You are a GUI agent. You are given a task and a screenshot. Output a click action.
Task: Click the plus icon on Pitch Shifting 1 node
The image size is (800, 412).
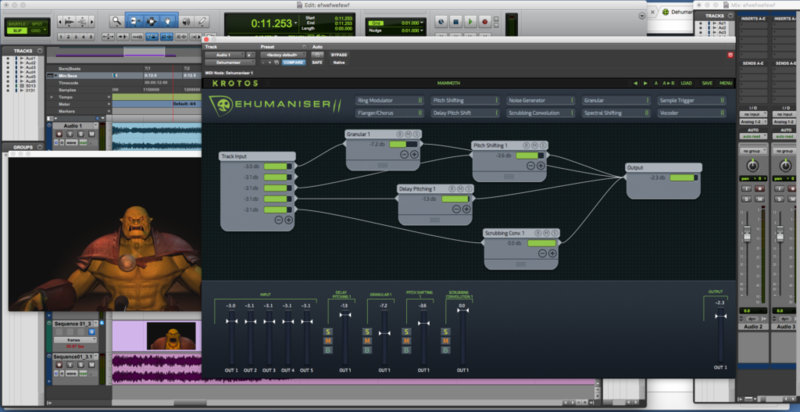coord(541,167)
